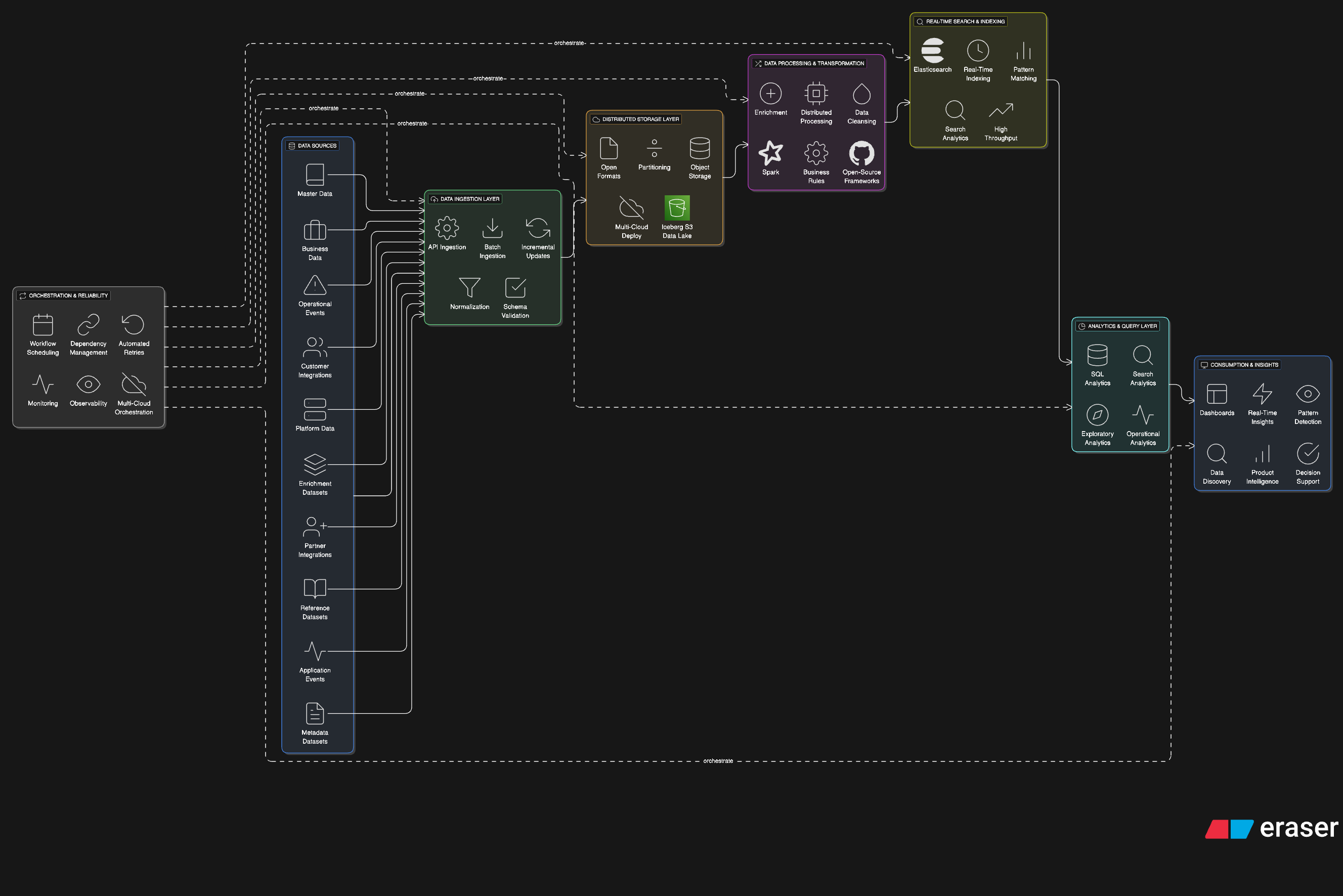Click the Batch Ingestion download icon
This screenshot has width=1343, height=896.
[x=492, y=229]
